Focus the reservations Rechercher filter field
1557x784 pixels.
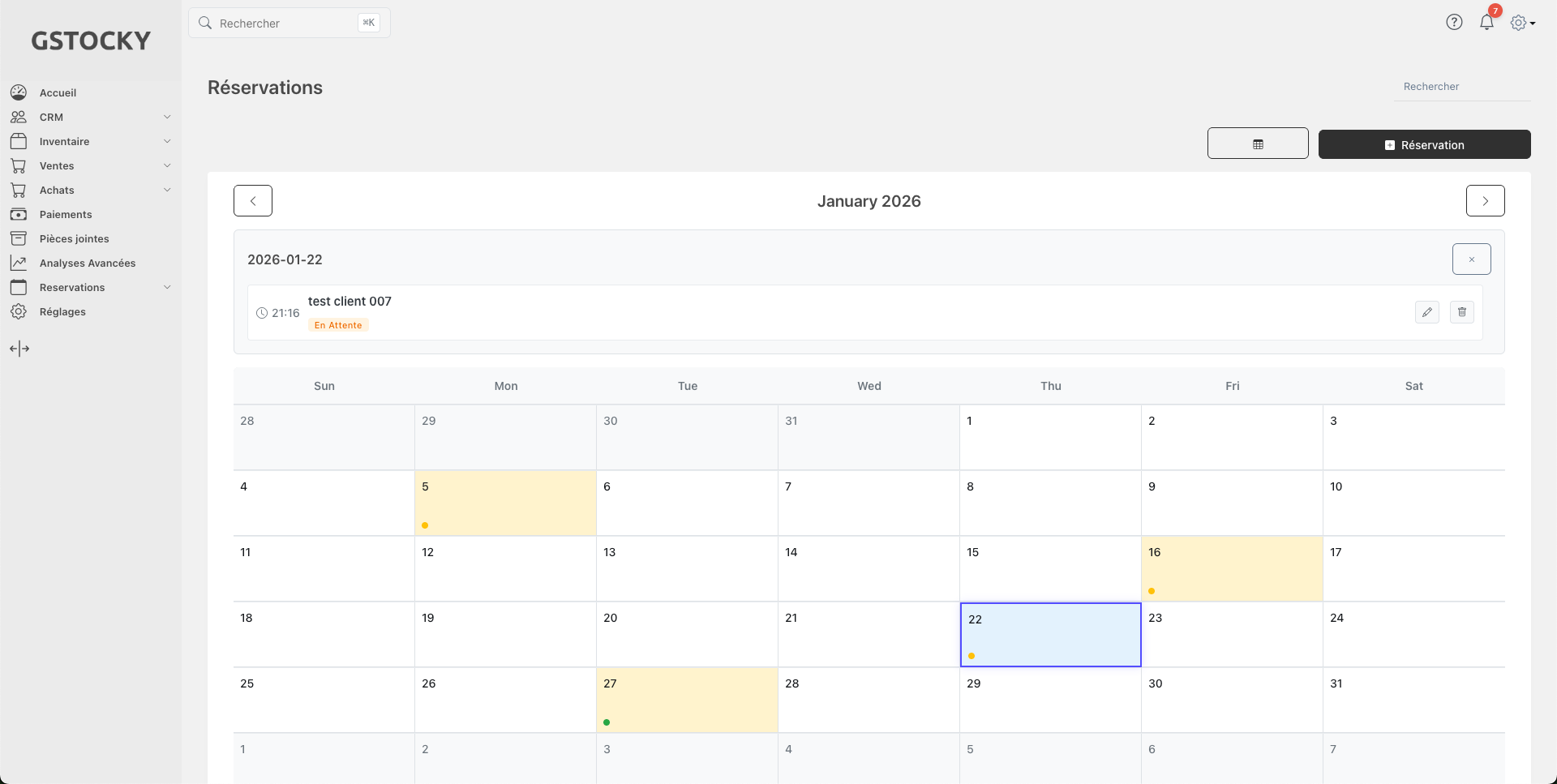pos(1460,87)
